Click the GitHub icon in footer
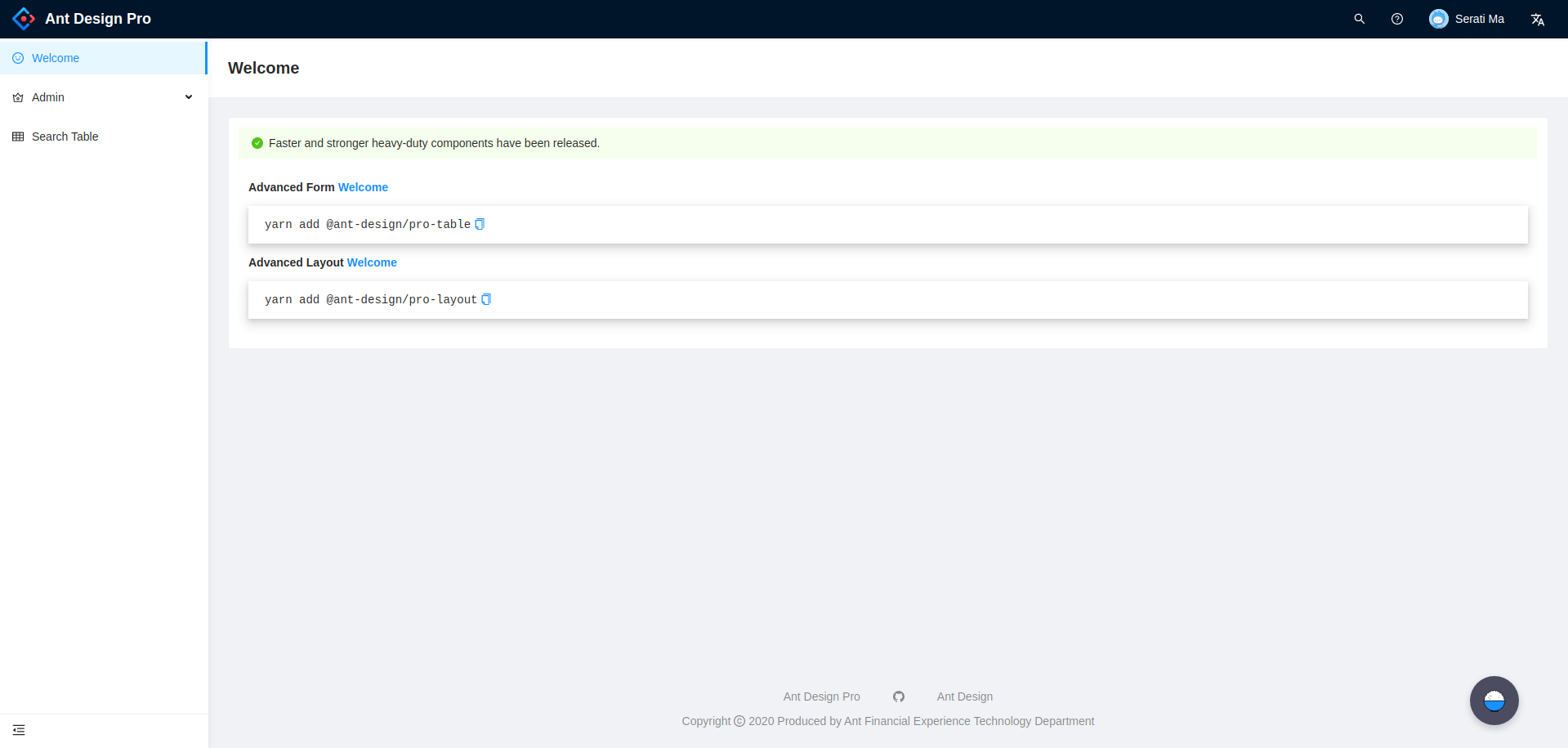 tap(899, 696)
